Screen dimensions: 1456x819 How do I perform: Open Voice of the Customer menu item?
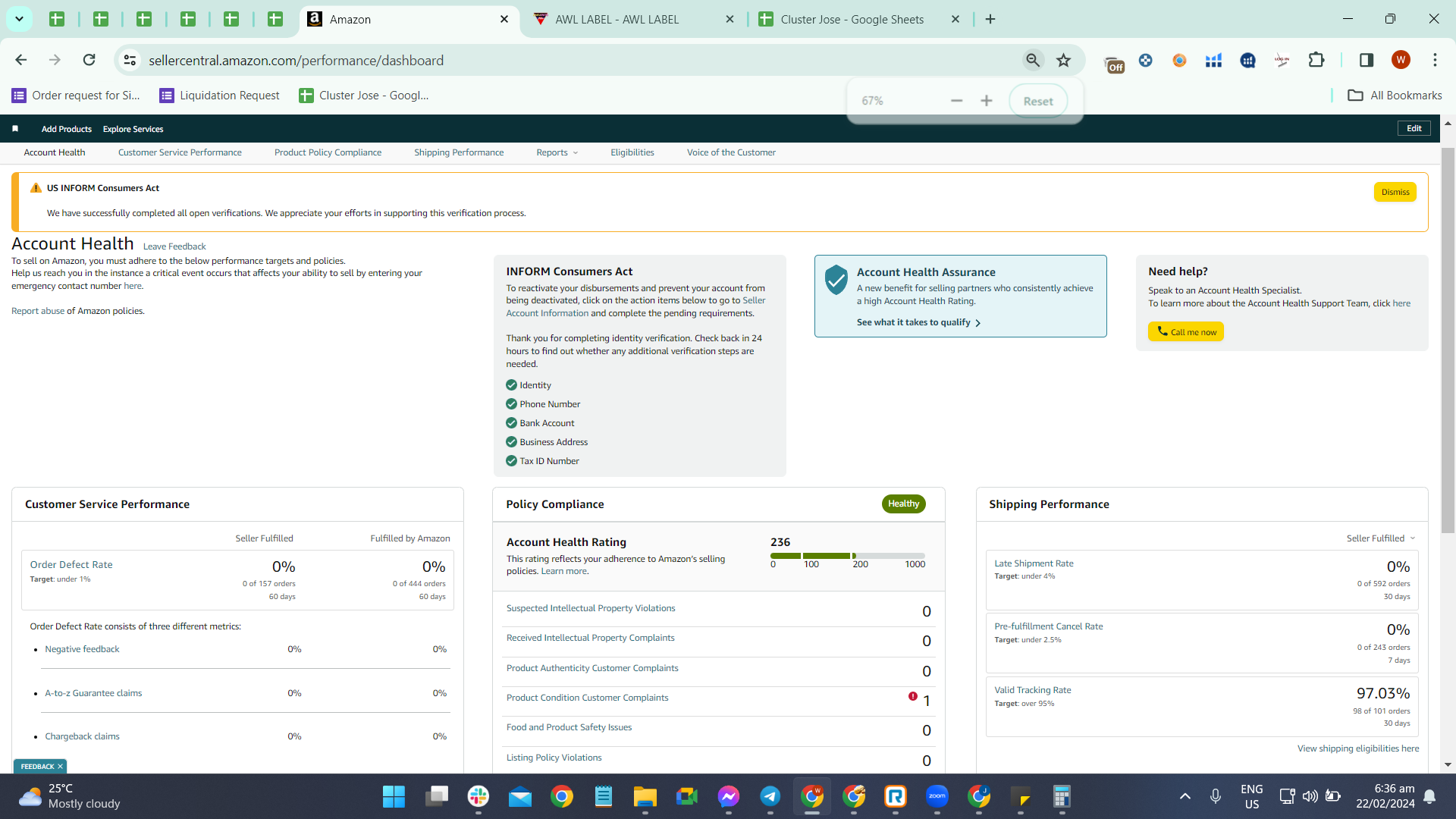731,152
